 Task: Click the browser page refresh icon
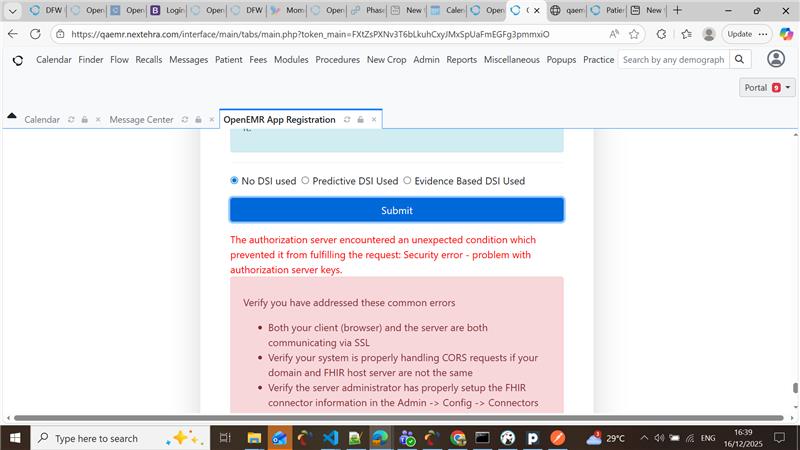tap(35, 33)
